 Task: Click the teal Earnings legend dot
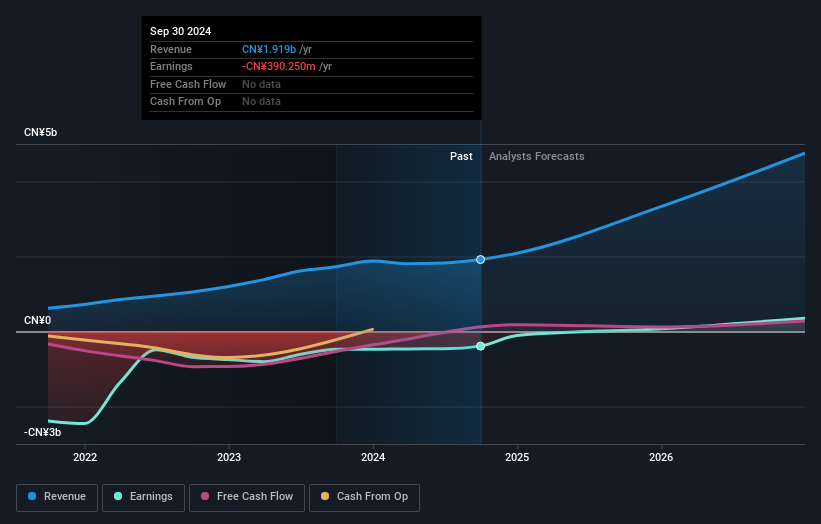tap(118, 496)
